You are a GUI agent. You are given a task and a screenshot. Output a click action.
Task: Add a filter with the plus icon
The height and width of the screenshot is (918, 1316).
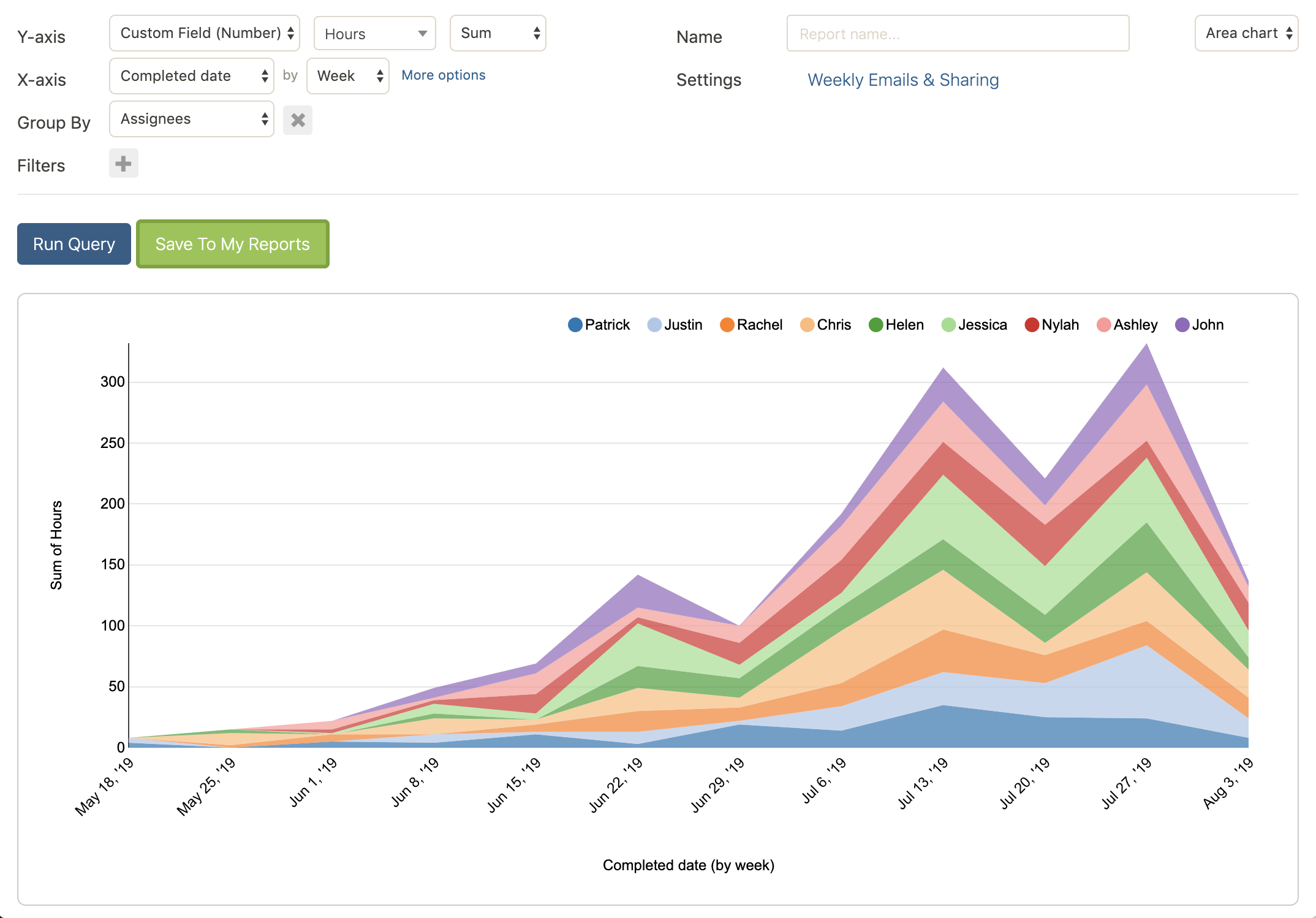click(124, 164)
